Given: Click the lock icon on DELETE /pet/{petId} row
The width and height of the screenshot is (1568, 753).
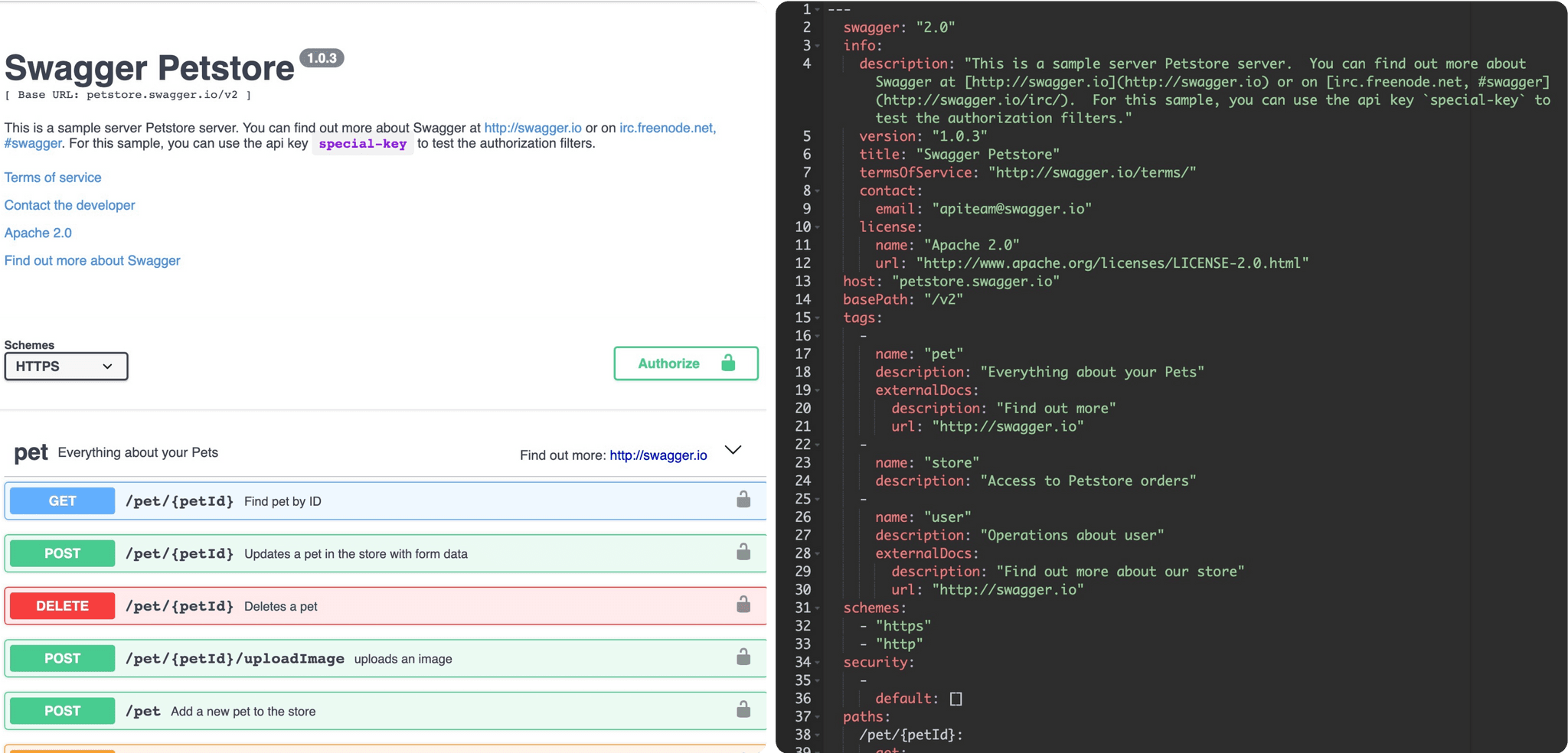Looking at the screenshot, I should (x=743, y=605).
